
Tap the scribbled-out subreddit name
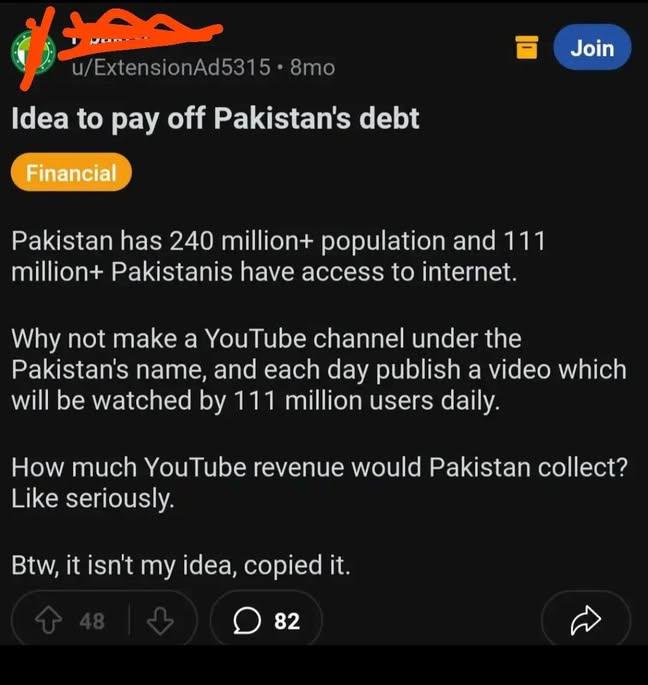(x=140, y=35)
